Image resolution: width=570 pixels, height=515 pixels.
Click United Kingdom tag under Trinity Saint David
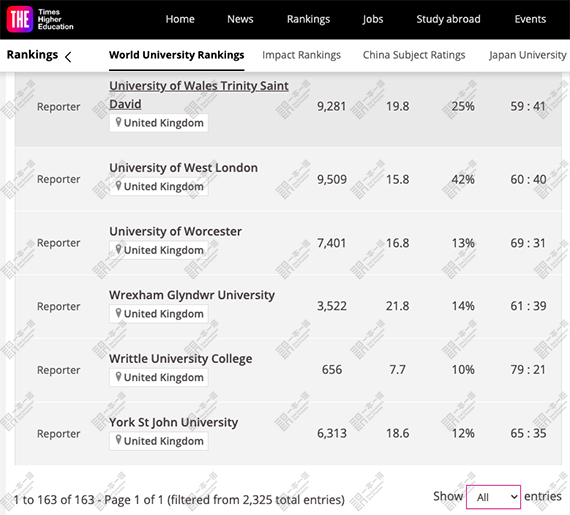click(x=159, y=123)
